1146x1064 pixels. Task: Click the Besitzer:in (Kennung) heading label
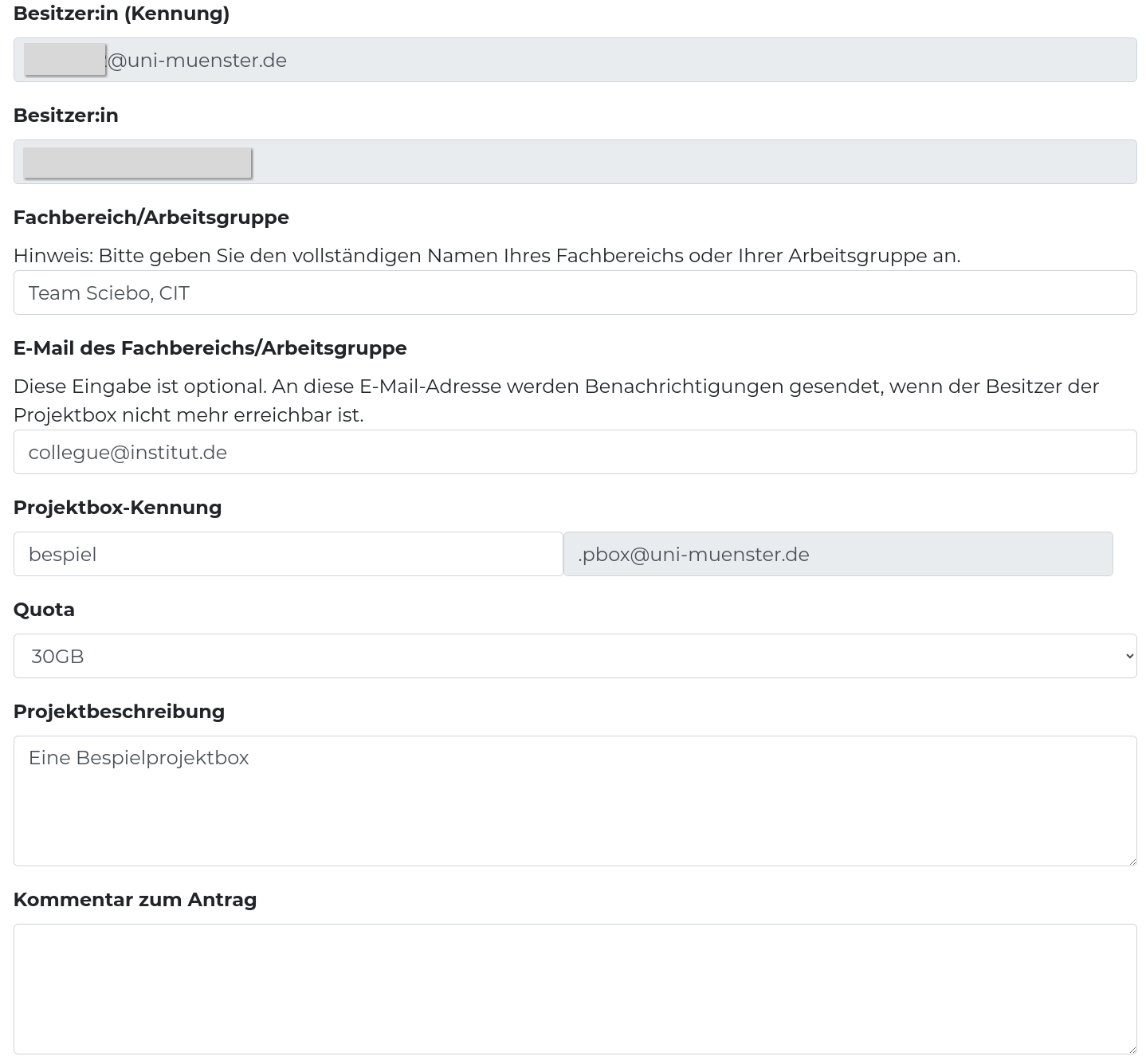(121, 14)
